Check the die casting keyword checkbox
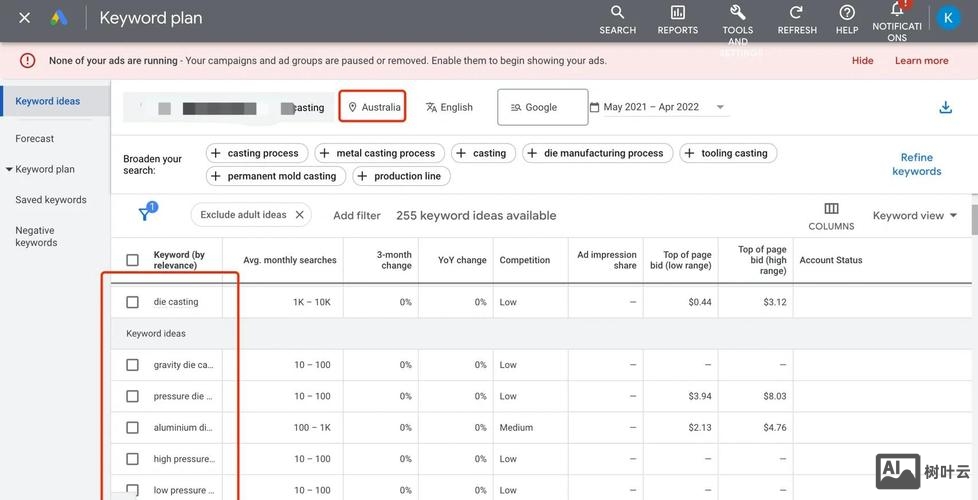This screenshot has width=978, height=500. [132, 302]
